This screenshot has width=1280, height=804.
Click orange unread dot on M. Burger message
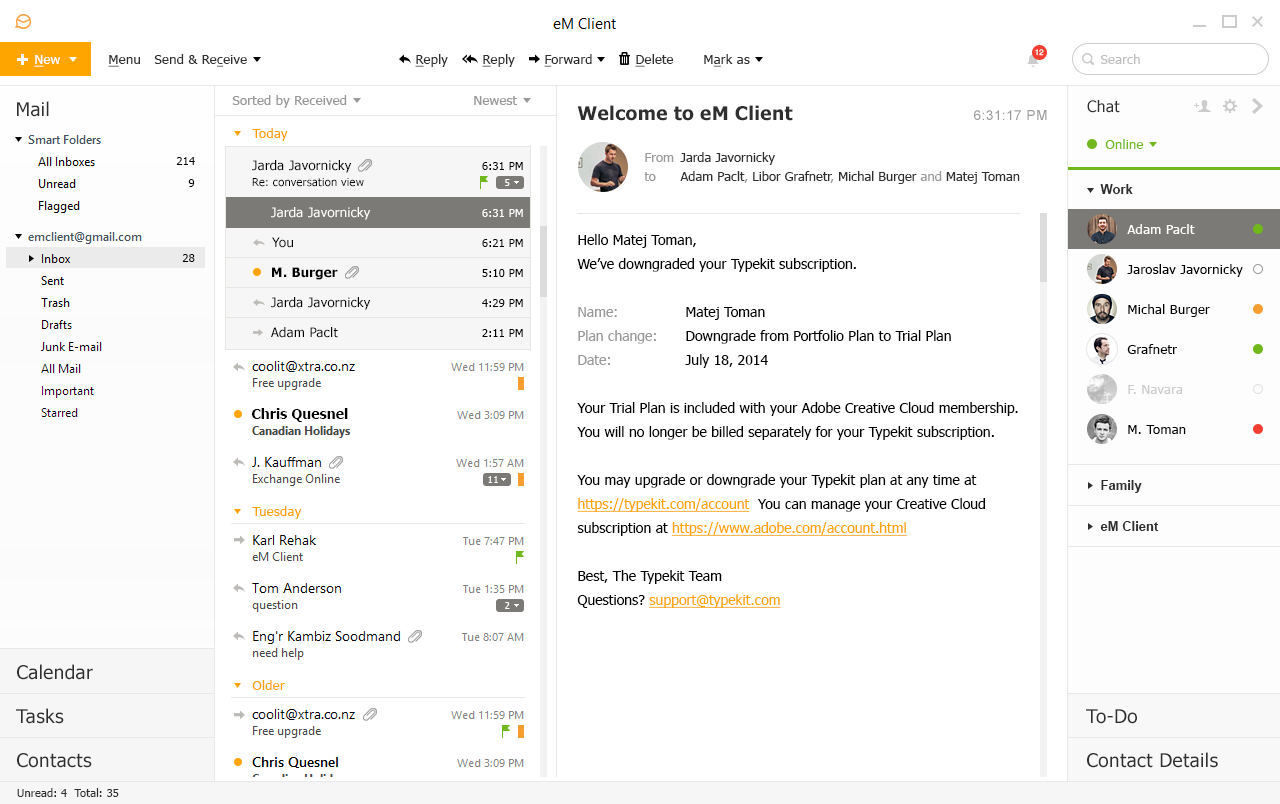tap(257, 272)
